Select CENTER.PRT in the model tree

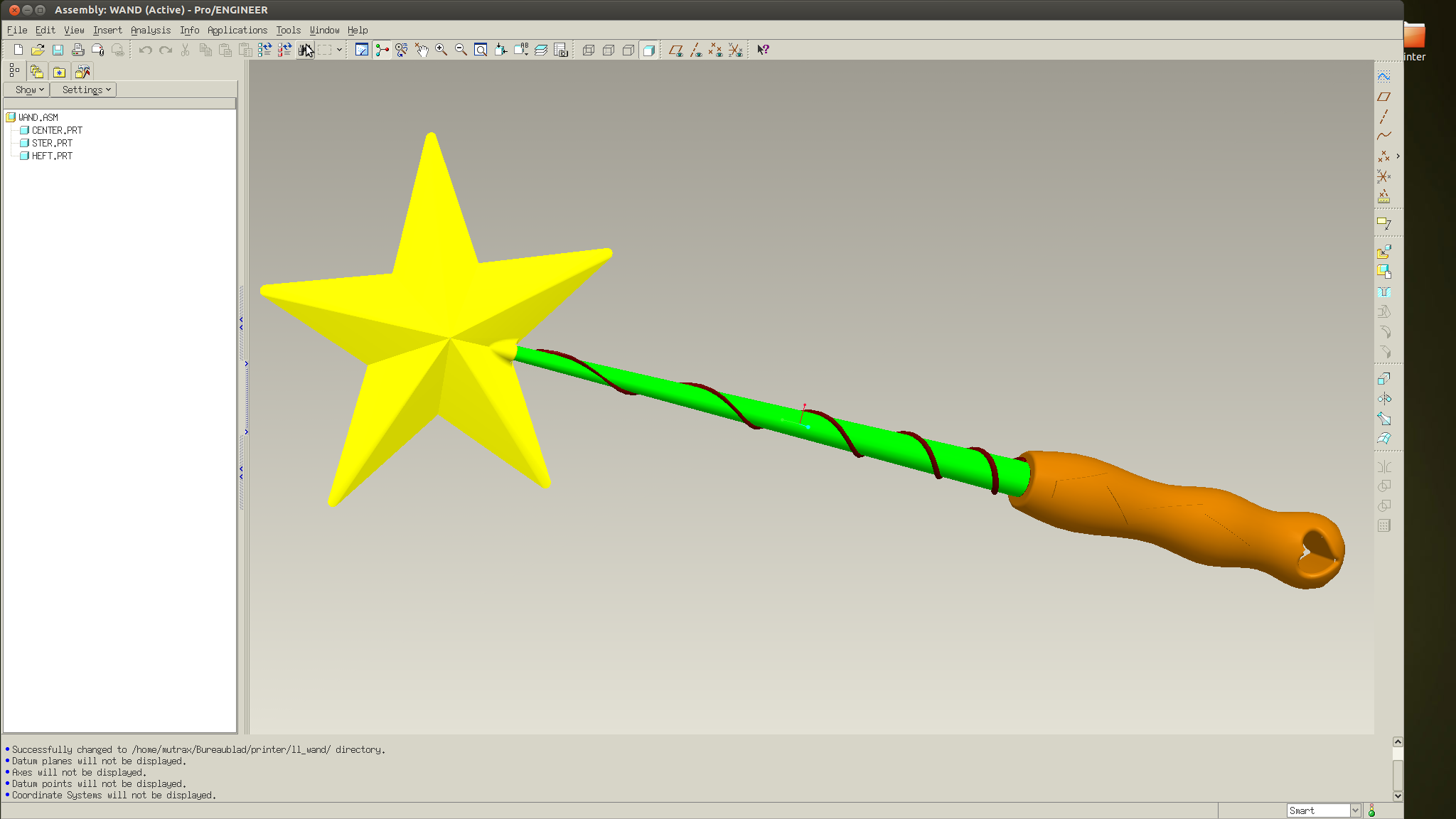point(57,130)
